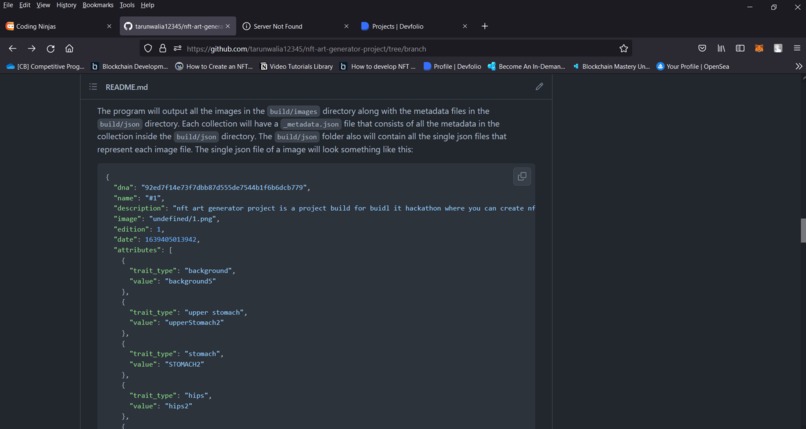Click the "description" line in JSON
This screenshot has height=429, width=806.
pos(324,208)
